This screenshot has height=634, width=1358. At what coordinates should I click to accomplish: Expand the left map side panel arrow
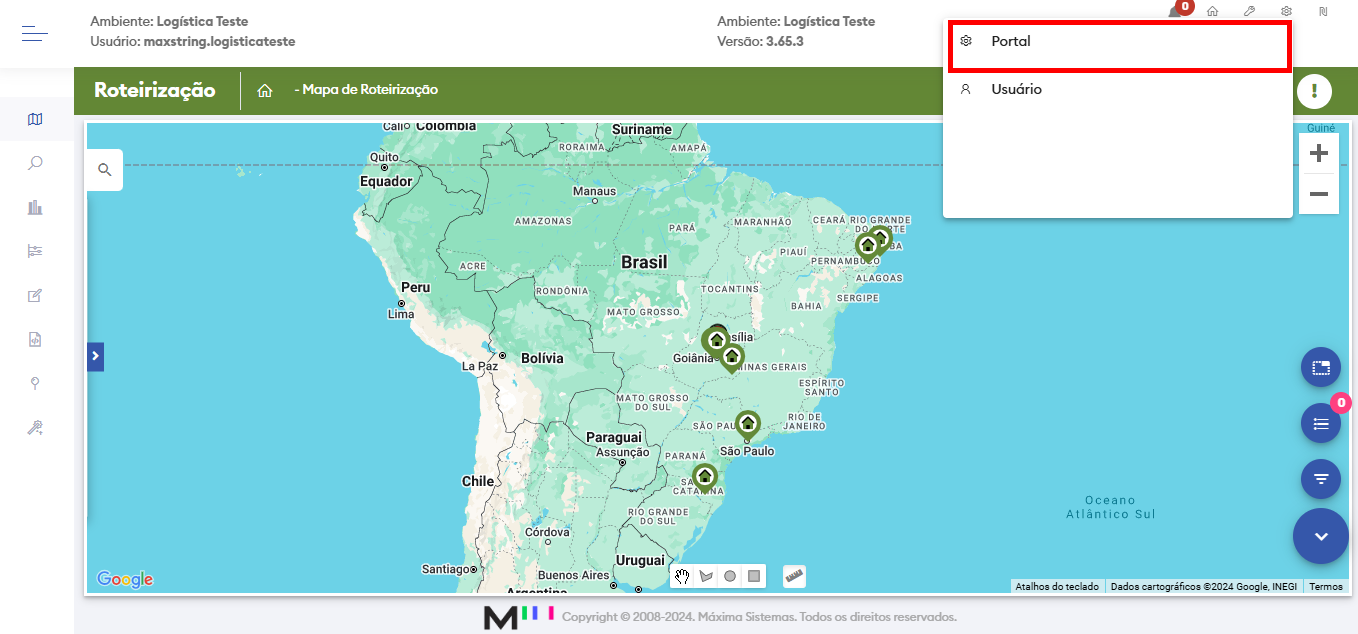tap(95, 357)
